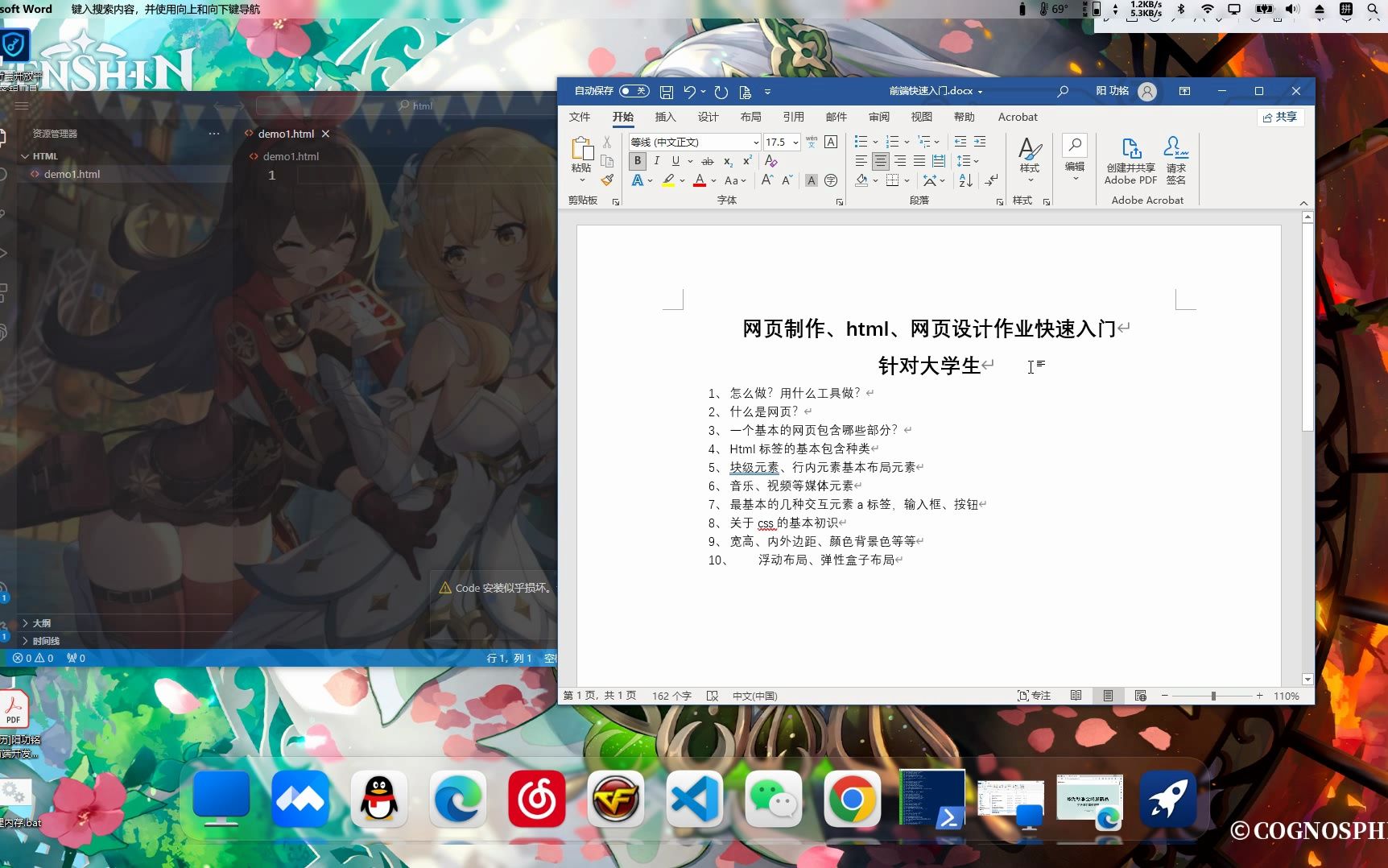Toggle Bold formatting
The image size is (1388, 868).
coord(638,161)
